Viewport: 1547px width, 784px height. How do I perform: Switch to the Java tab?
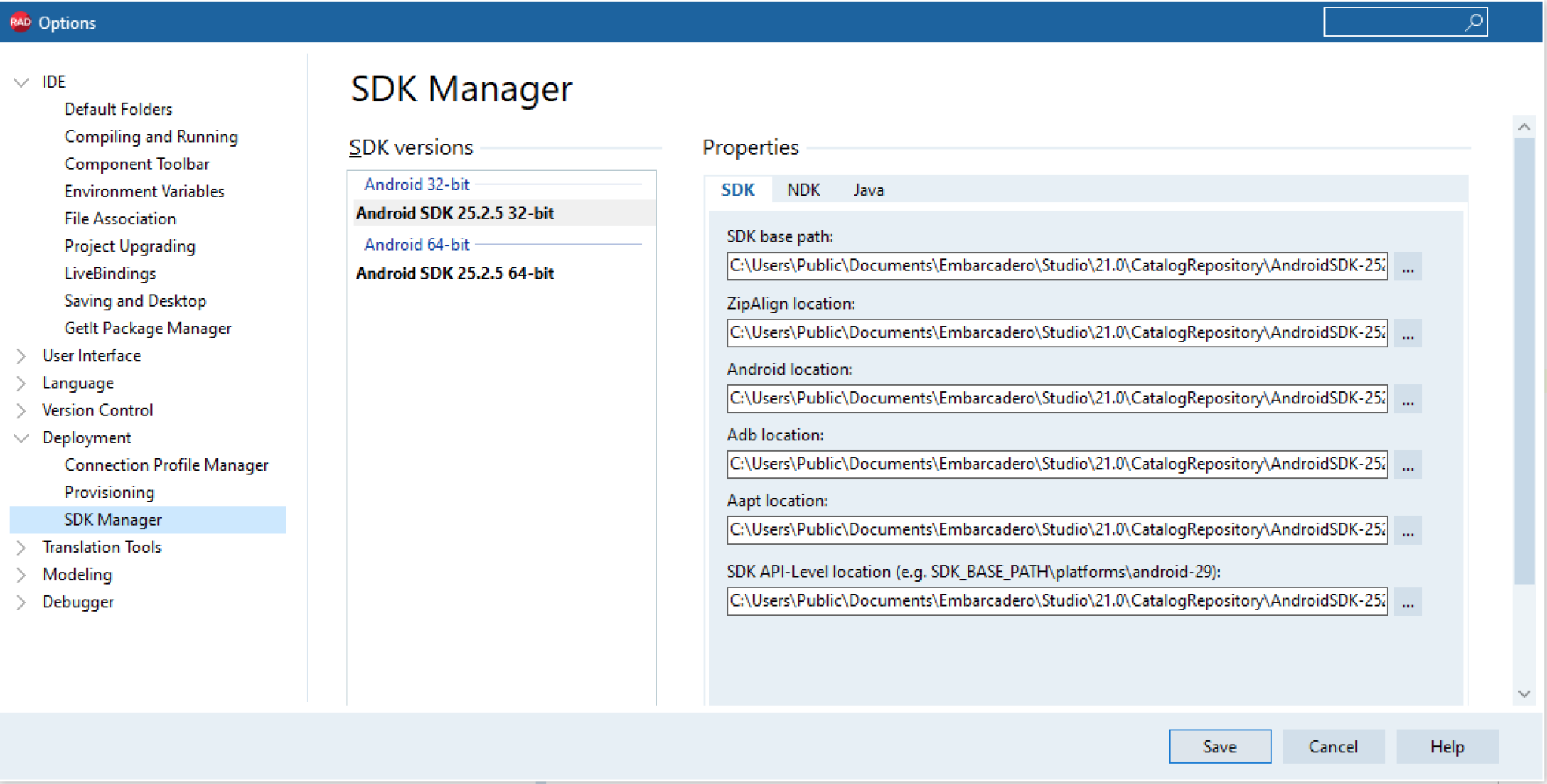[869, 190]
